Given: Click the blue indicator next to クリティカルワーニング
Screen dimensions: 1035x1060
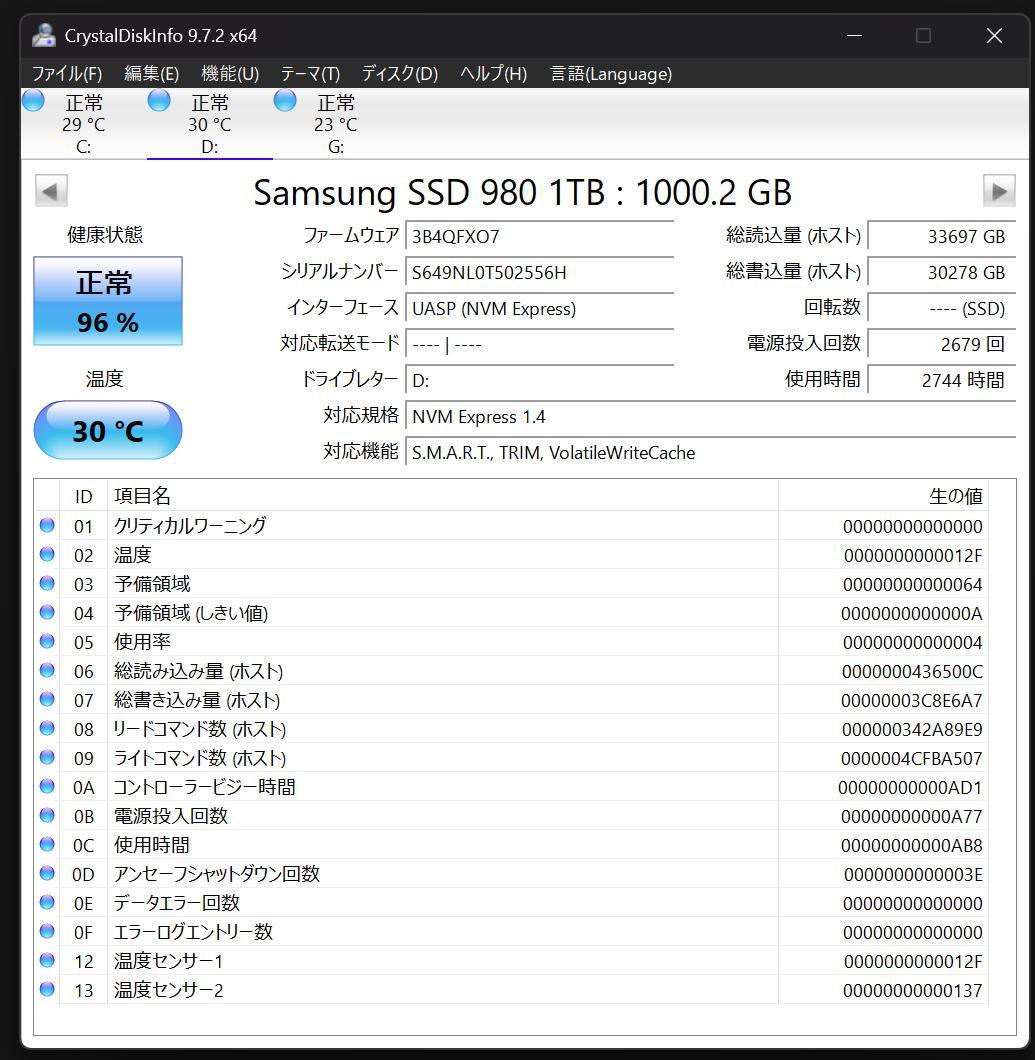Looking at the screenshot, I should click(x=46, y=526).
